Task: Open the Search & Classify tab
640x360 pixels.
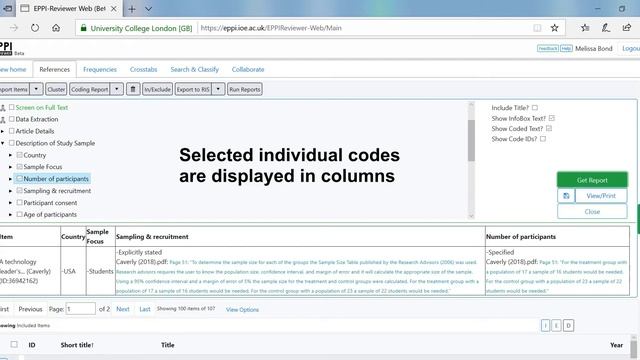Action: (x=195, y=69)
